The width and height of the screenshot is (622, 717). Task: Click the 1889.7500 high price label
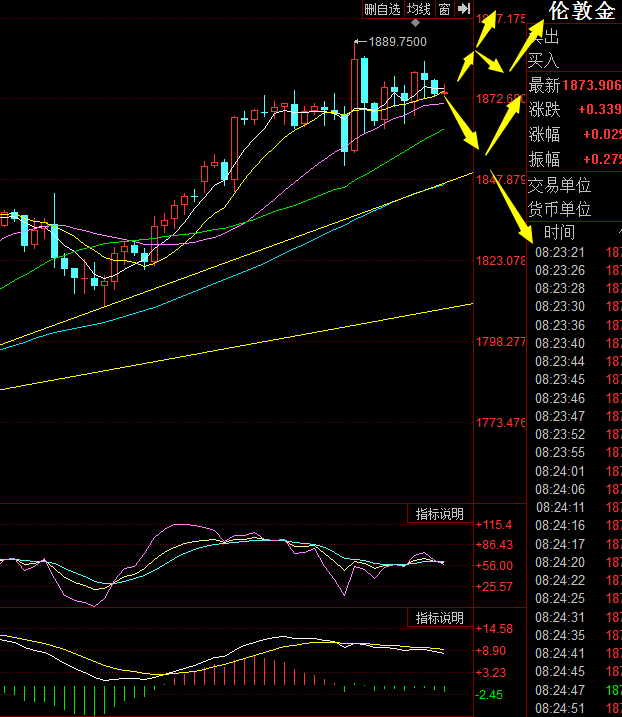397,42
